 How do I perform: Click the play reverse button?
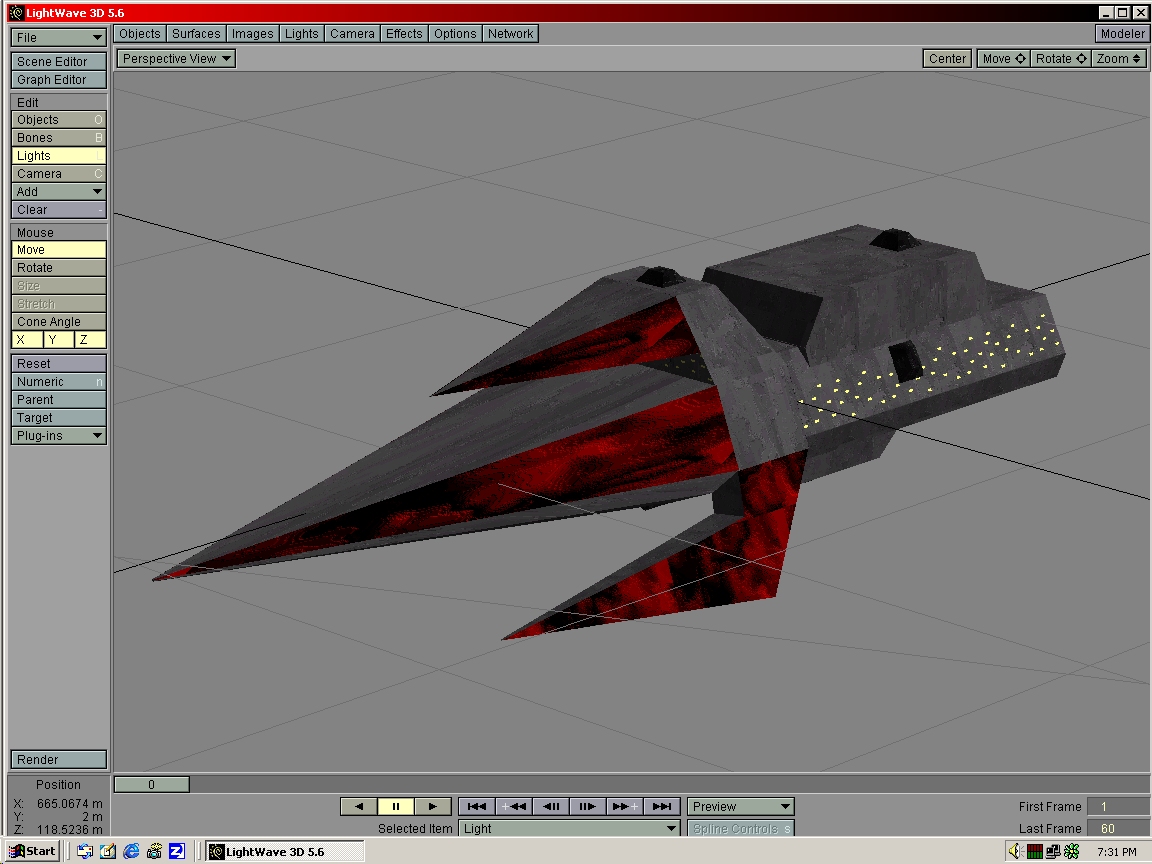pyautogui.click(x=359, y=806)
